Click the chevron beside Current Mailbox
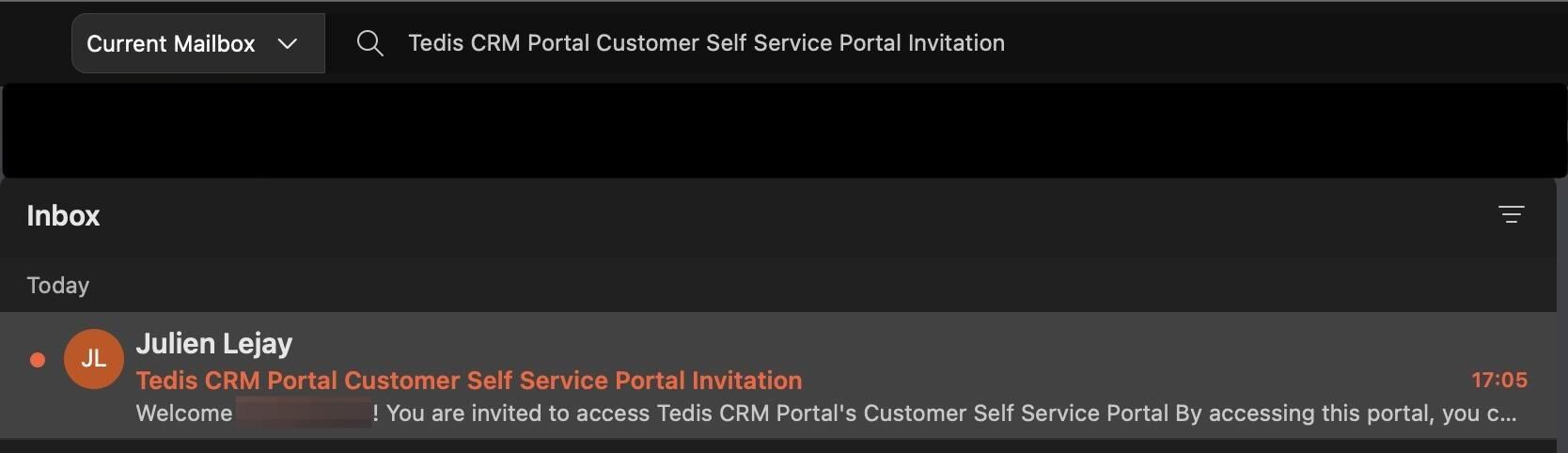 [288, 43]
